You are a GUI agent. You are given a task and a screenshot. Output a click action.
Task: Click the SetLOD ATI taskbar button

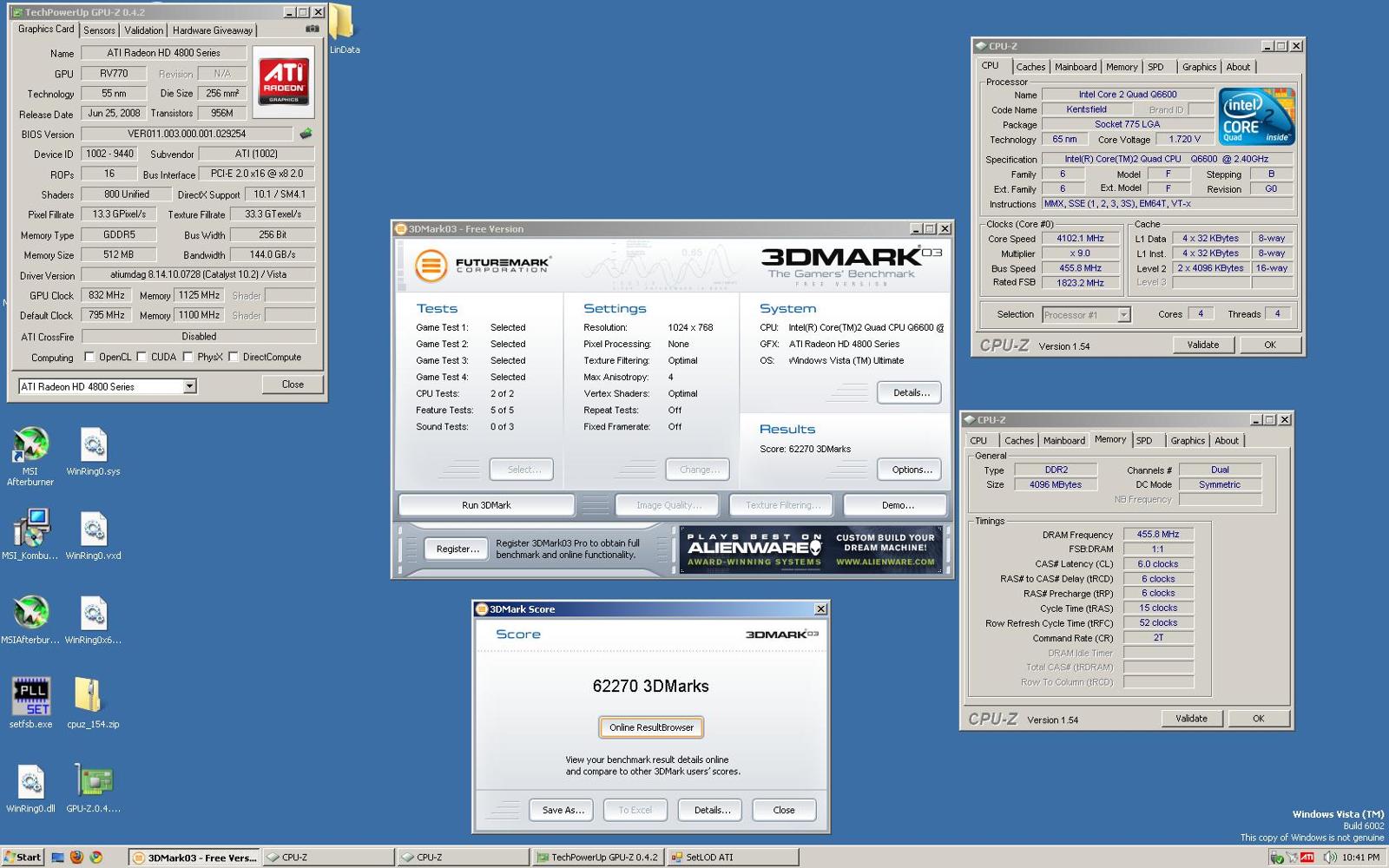pos(733,858)
